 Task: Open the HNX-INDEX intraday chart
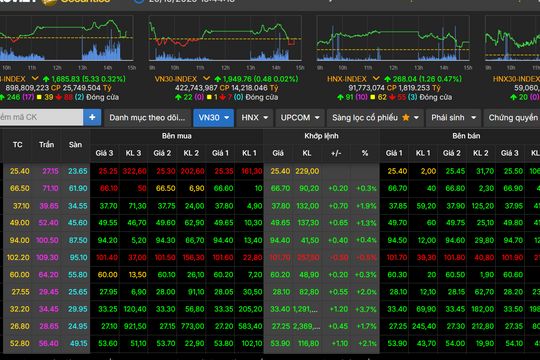tap(393, 38)
